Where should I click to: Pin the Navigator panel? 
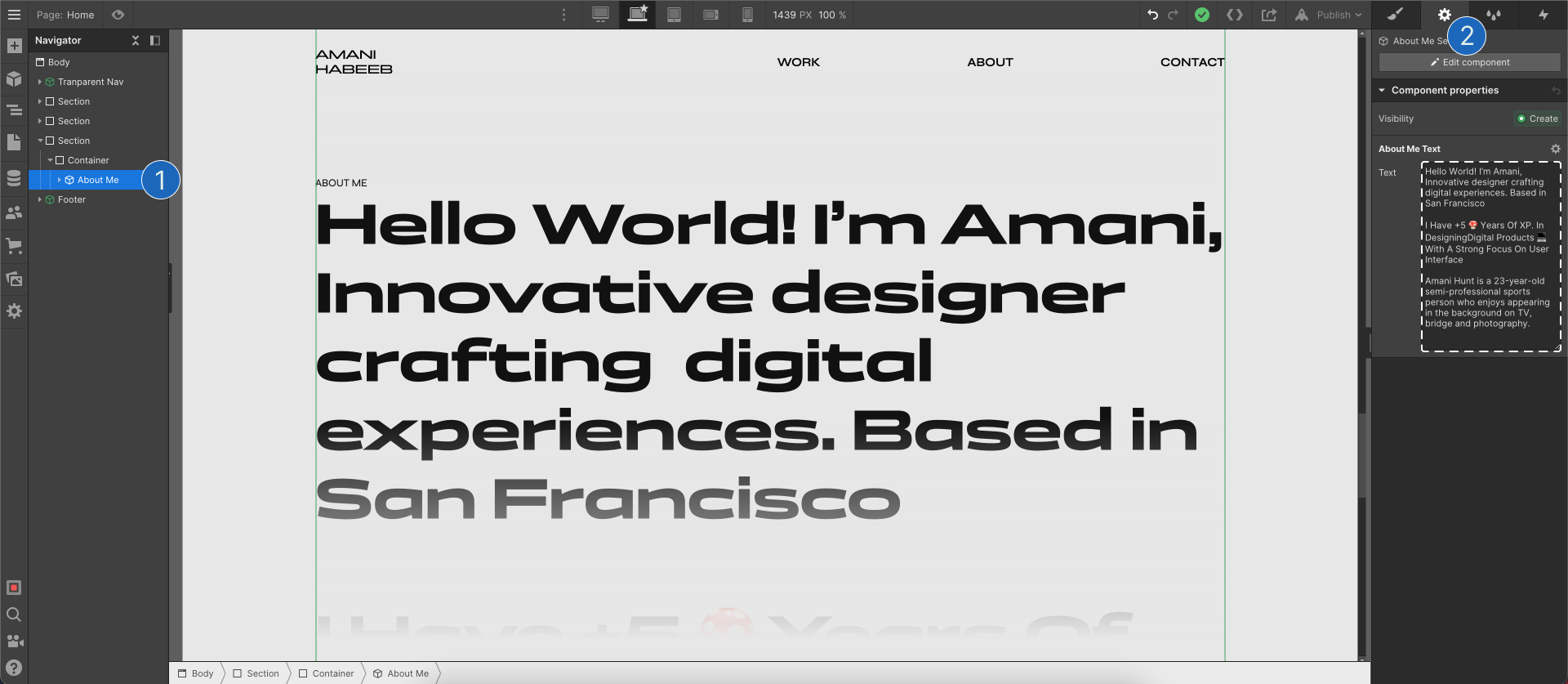point(155,40)
